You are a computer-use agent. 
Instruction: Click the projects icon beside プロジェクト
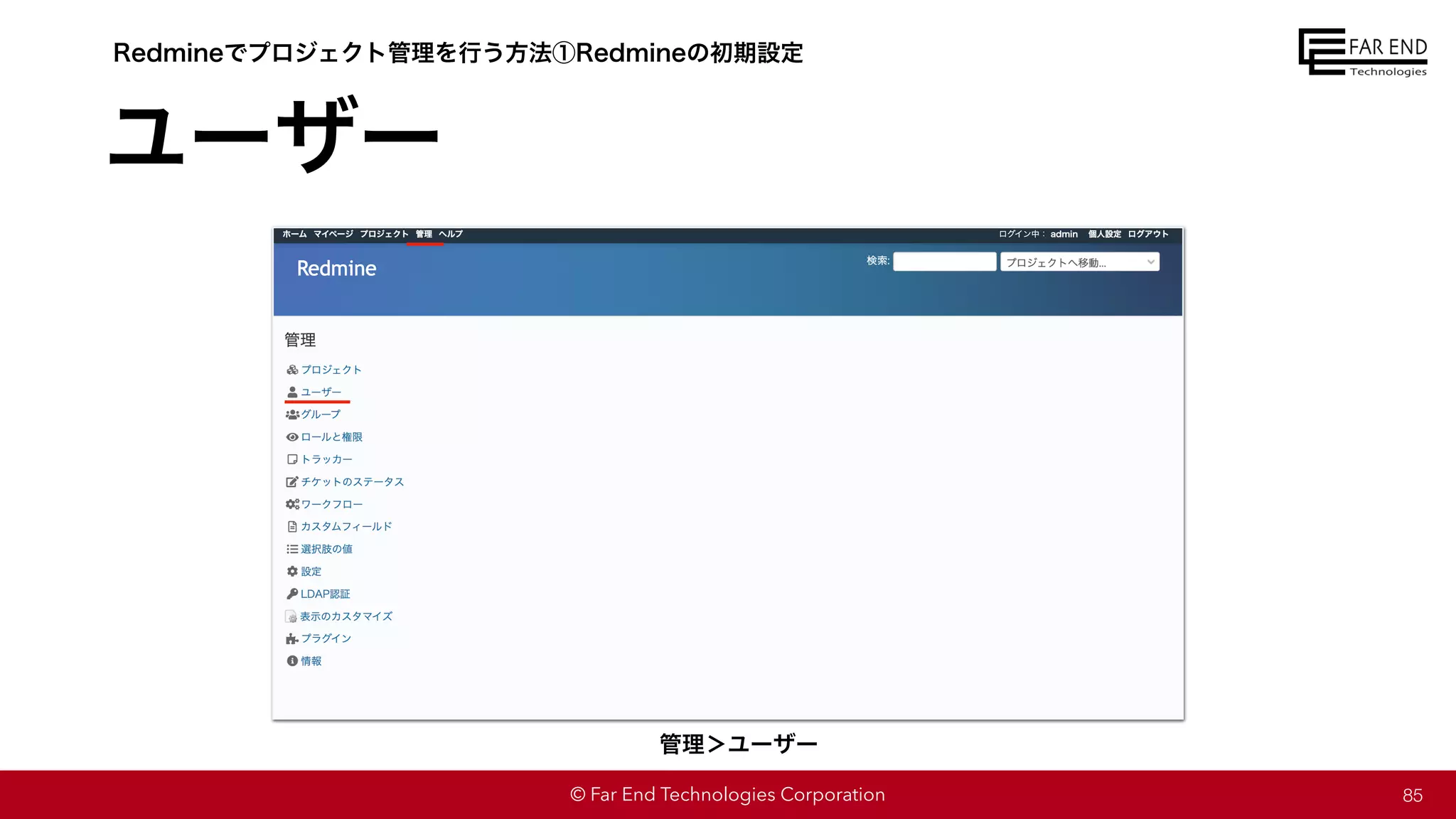pyautogui.click(x=292, y=370)
